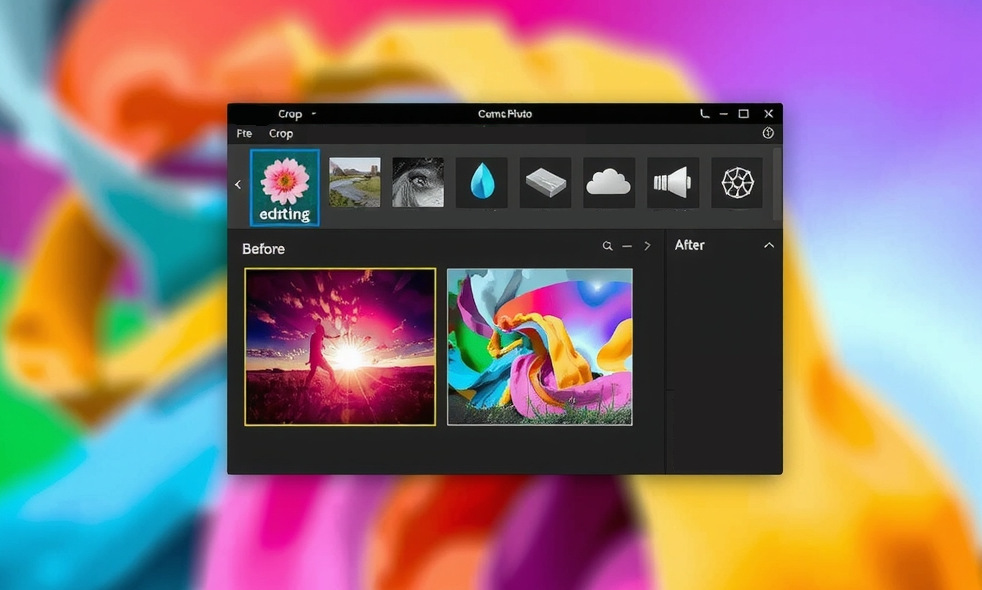Image resolution: width=982 pixels, height=590 pixels.
Task: Open the Crop dropdown in title bar
Action: point(296,114)
